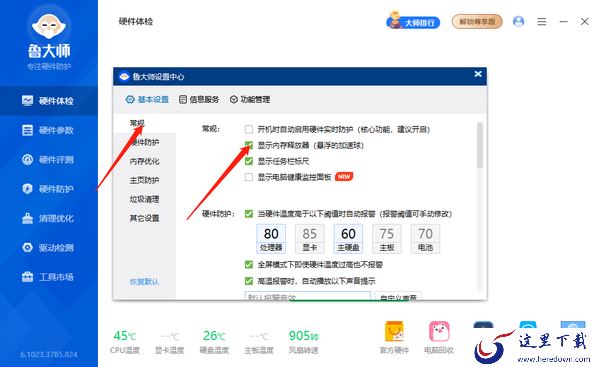Viewport: 600px width, 367px height.
Task: Select 垃圾清理 in settings list
Action: tap(145, 199)
